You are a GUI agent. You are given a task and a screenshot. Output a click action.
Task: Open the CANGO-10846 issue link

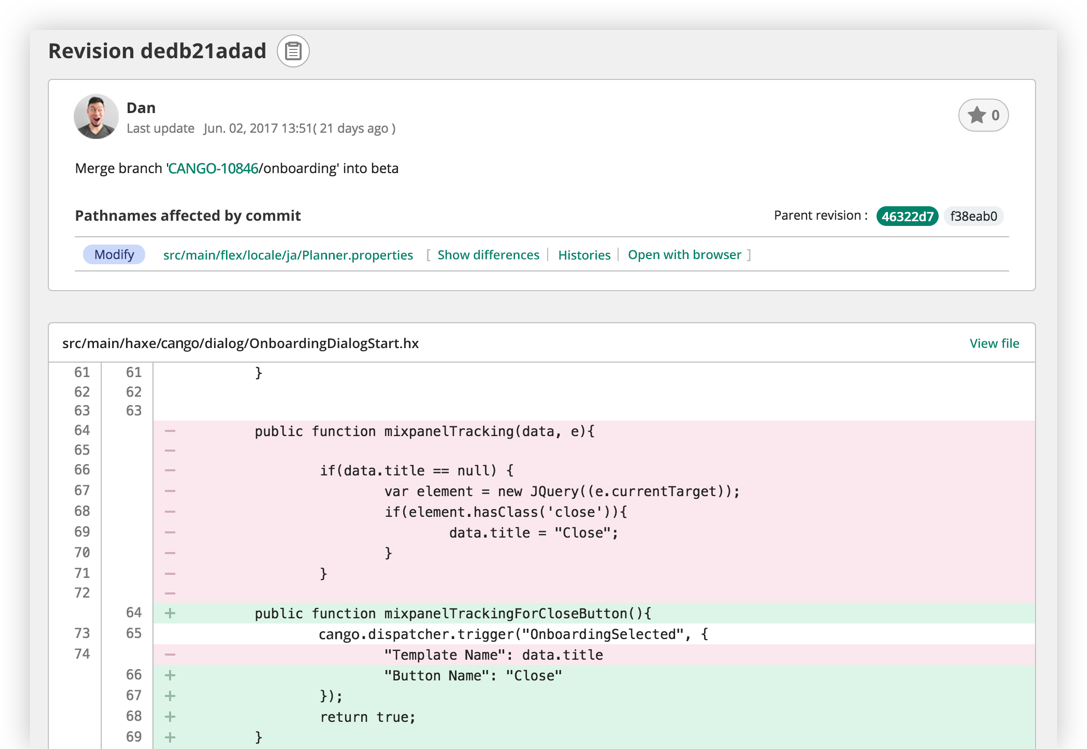[x=212, y=168]
